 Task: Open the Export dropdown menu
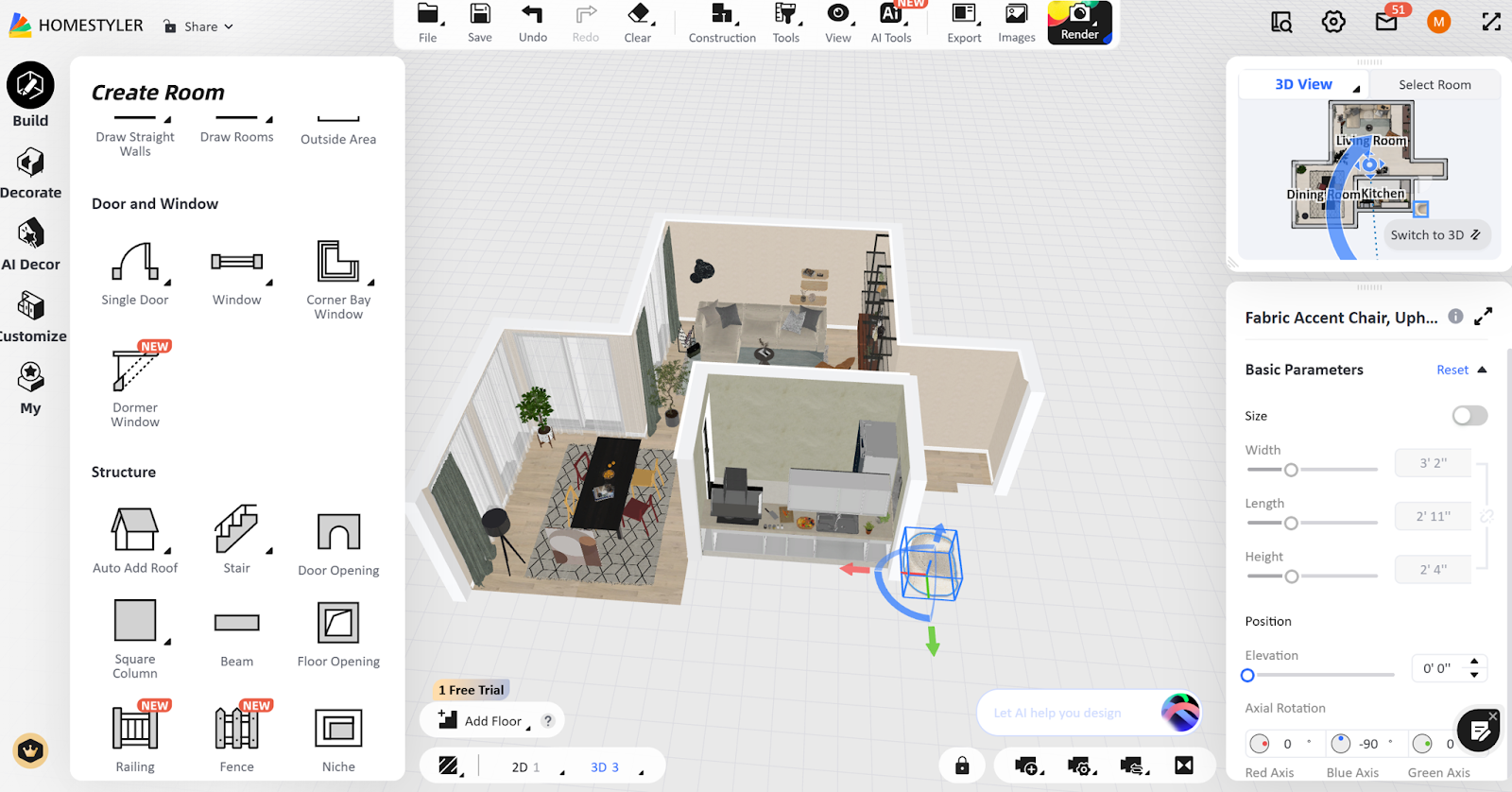(x=965, y=23)
